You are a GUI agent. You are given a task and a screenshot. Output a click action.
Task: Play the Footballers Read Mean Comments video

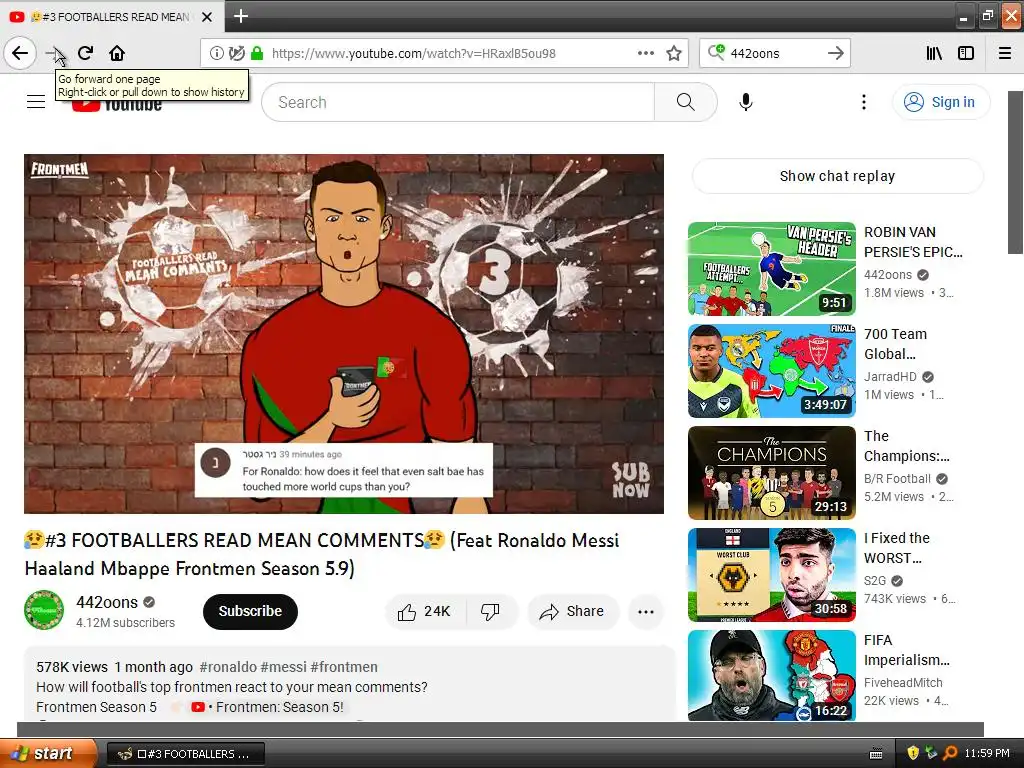[x=344, y=334]
